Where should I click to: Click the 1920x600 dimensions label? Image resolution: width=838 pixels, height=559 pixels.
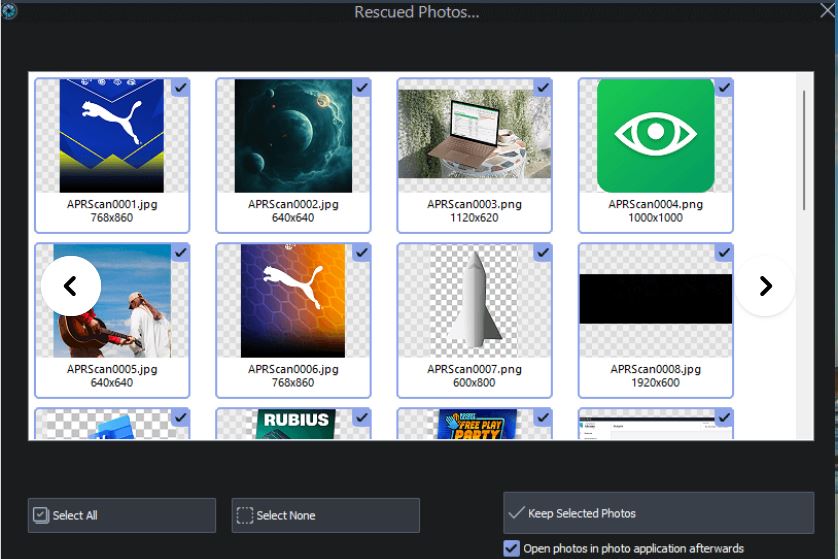point(655,383)
